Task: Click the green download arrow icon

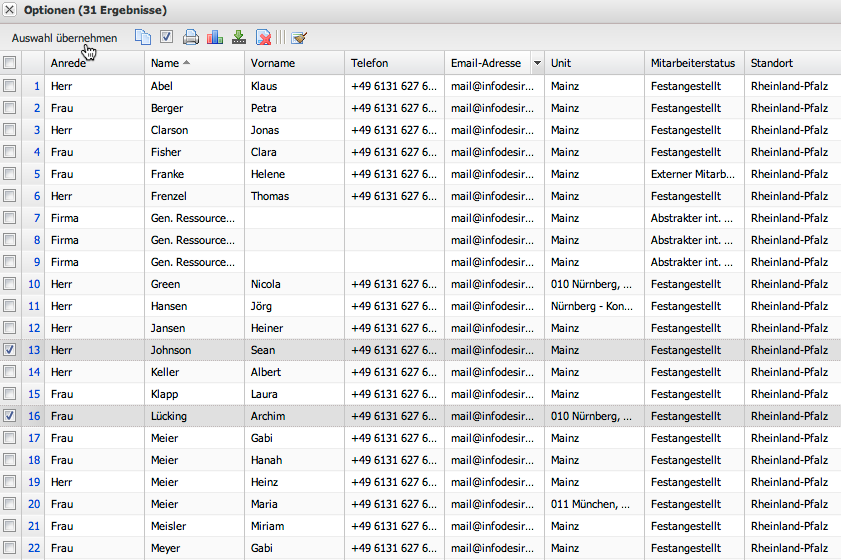Action: pyautogui.click(x=238, y=38)
